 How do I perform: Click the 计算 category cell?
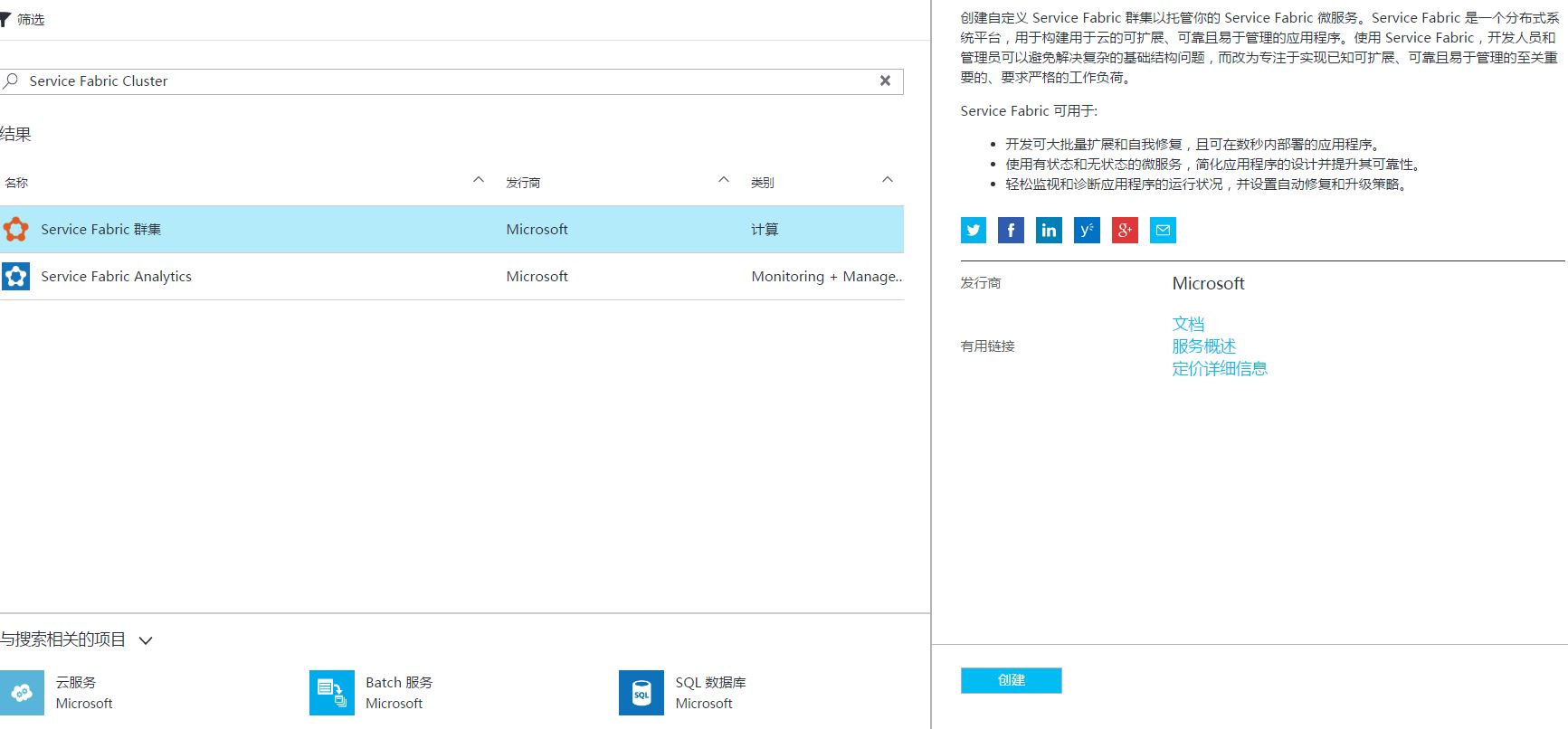[x=765, y=230]
